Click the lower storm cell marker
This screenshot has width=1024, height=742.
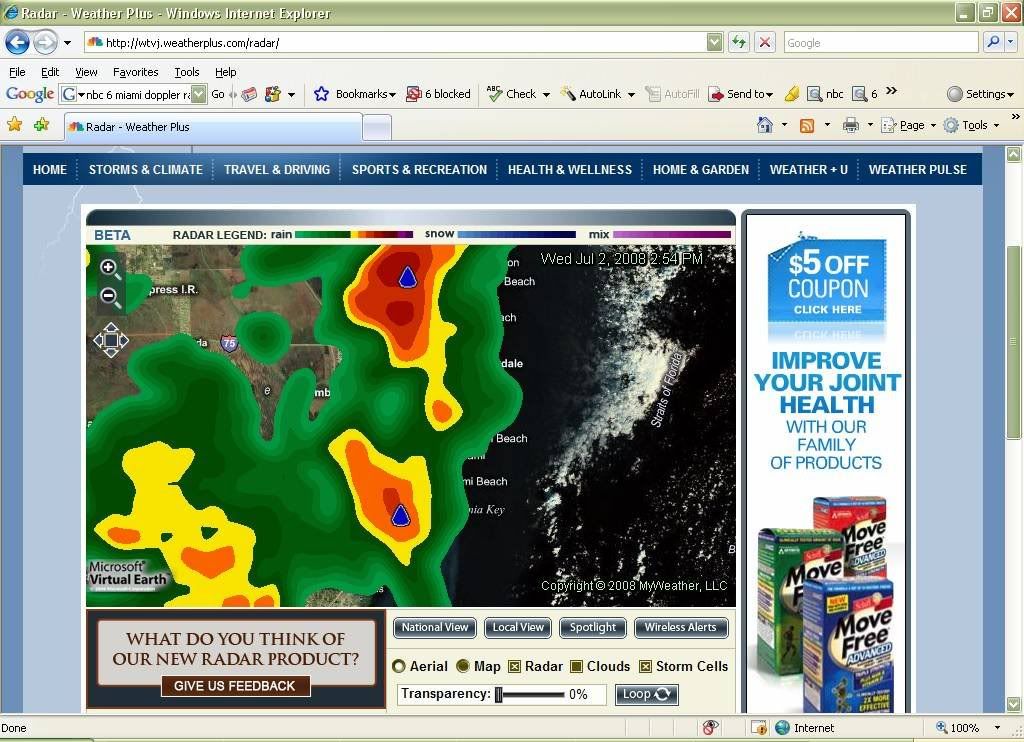pyautogui.click(x=400, y=515)
